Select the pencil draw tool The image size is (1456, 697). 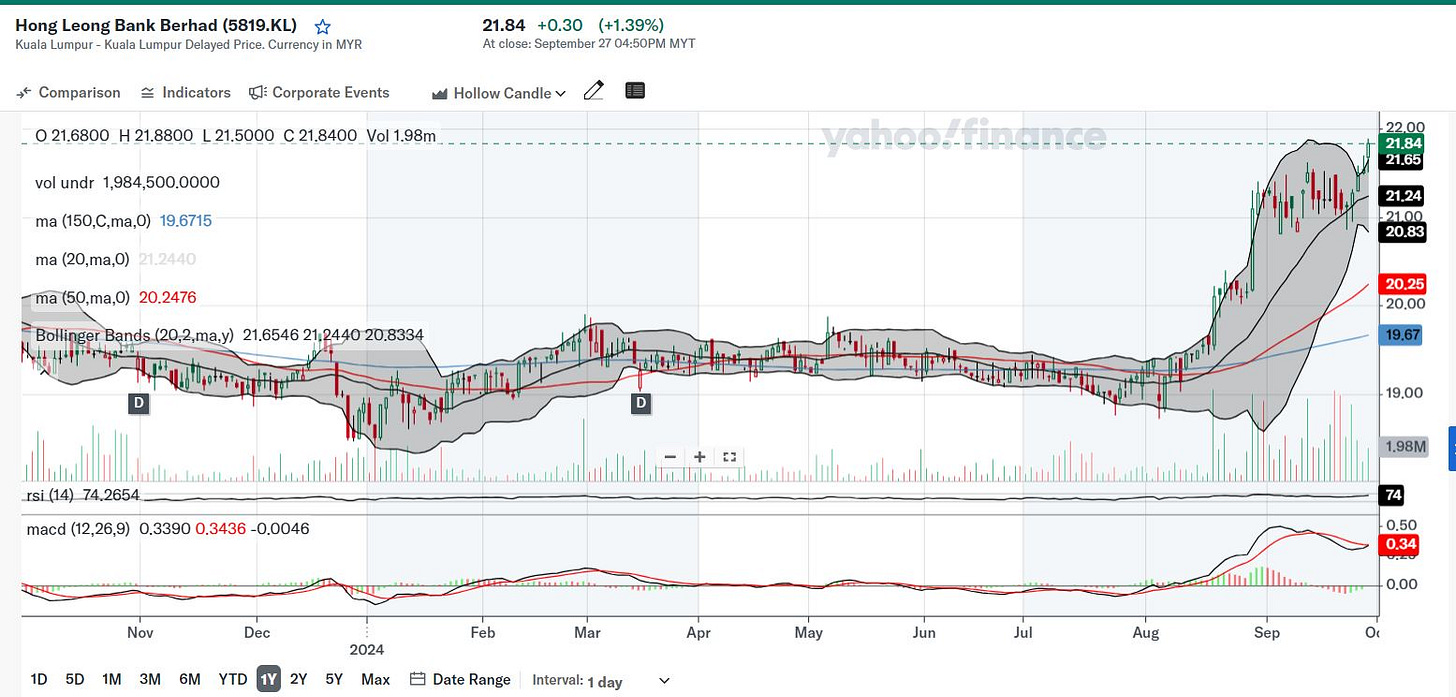(x=593, y=91)
